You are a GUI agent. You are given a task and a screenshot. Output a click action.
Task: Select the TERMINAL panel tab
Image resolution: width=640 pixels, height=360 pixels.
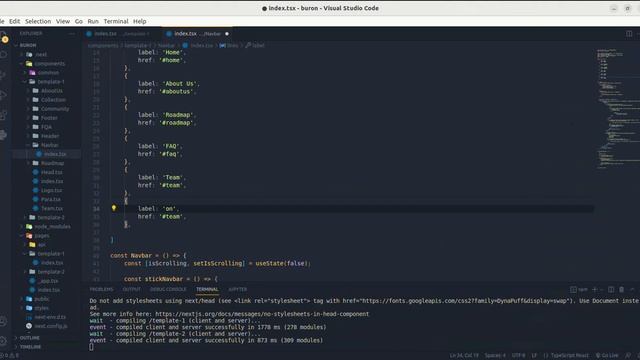[207, 289]
